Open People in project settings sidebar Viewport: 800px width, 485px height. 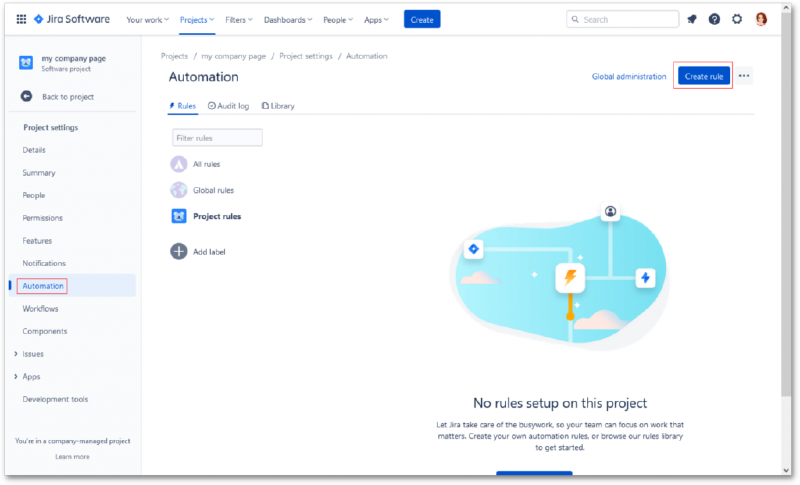pos(34,195)
